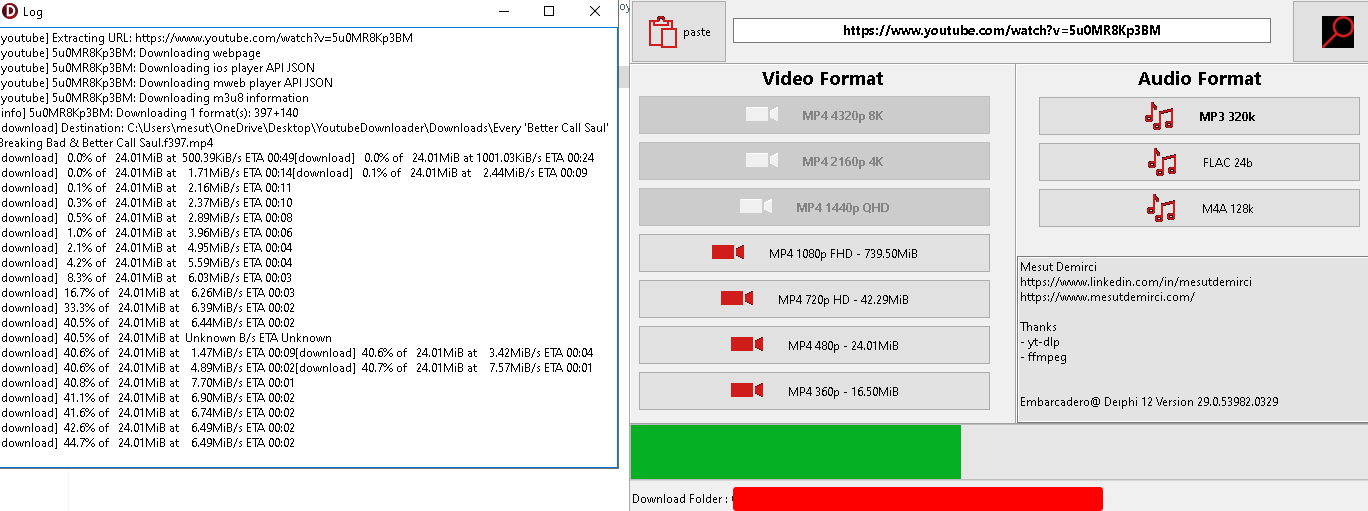Choose the MP4 2160p 4K option
Screen dimensions: 1368x511
[x=814, y=162]
